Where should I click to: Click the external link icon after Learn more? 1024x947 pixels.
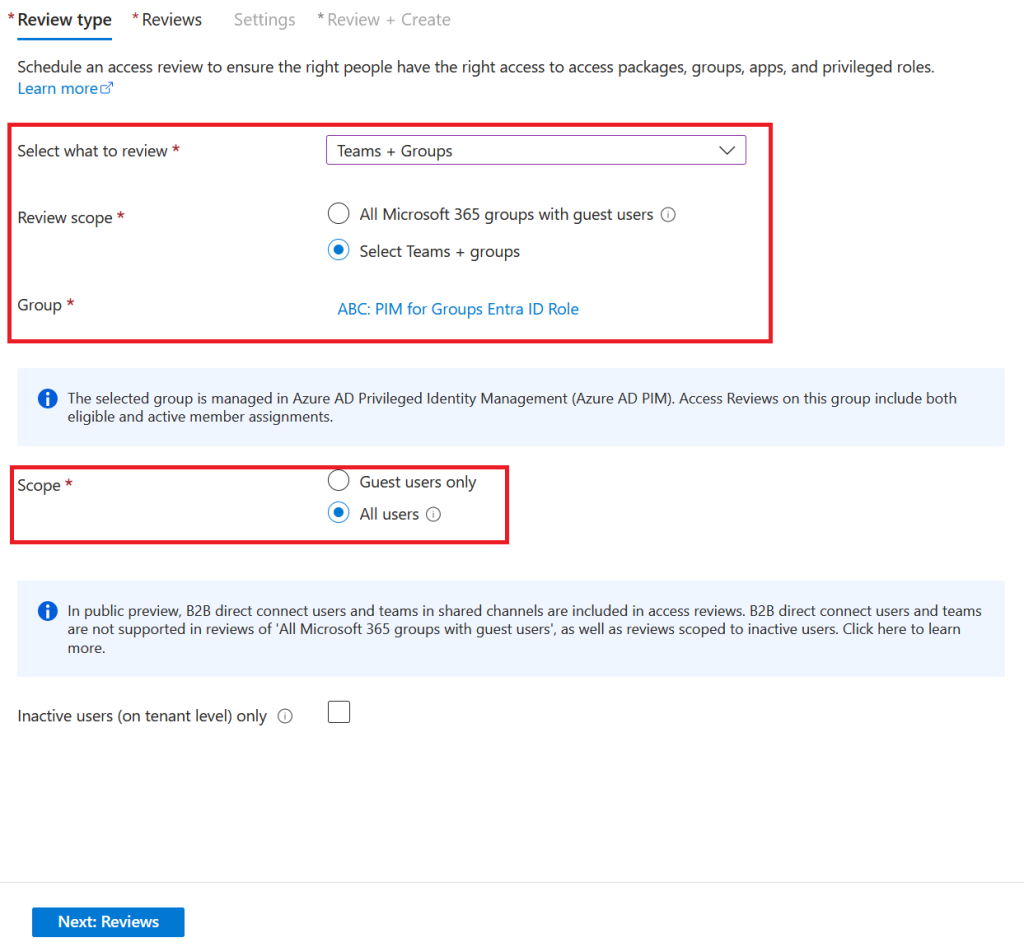click(107, 89)
